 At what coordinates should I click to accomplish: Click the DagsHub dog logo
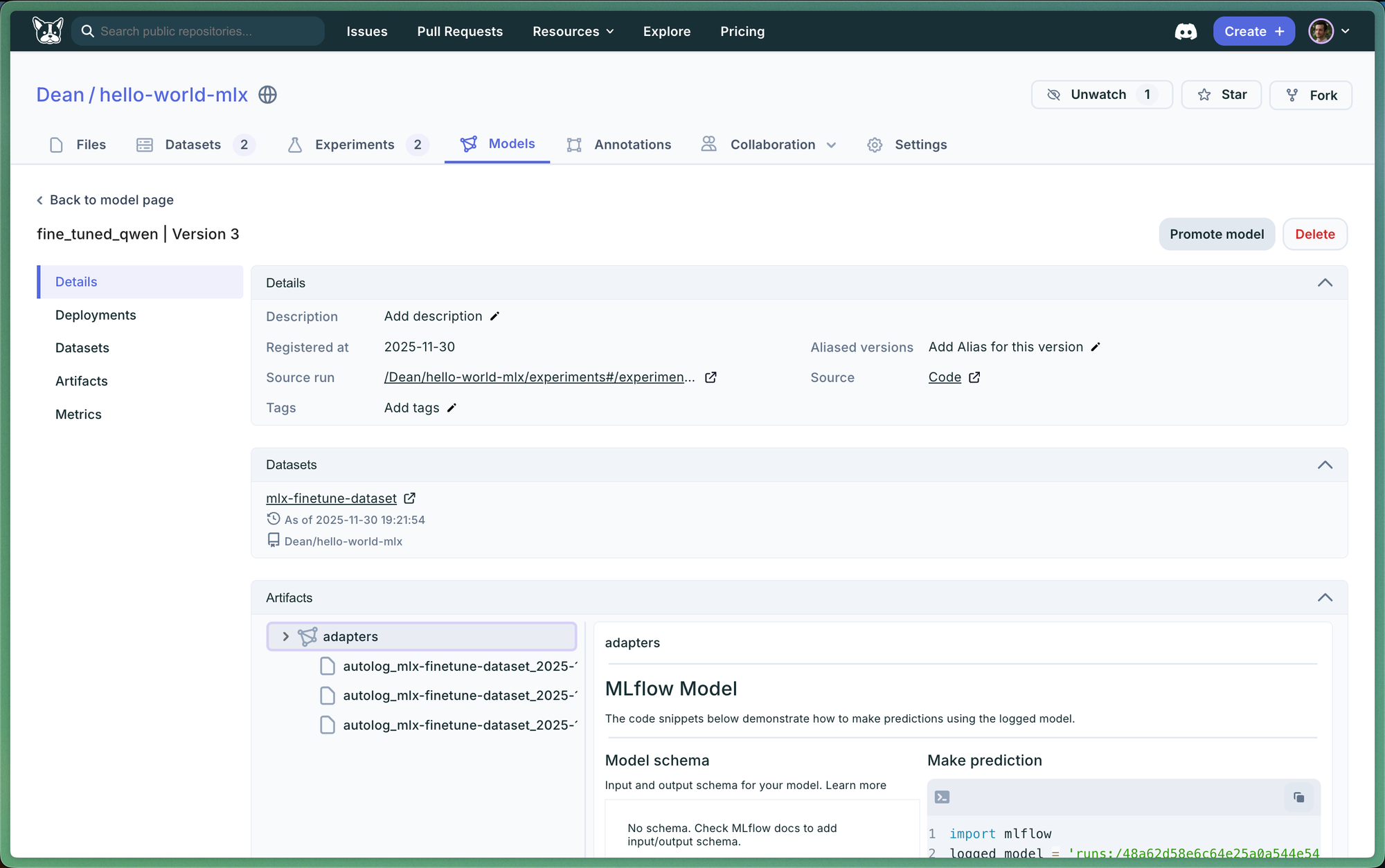[48, 31]
